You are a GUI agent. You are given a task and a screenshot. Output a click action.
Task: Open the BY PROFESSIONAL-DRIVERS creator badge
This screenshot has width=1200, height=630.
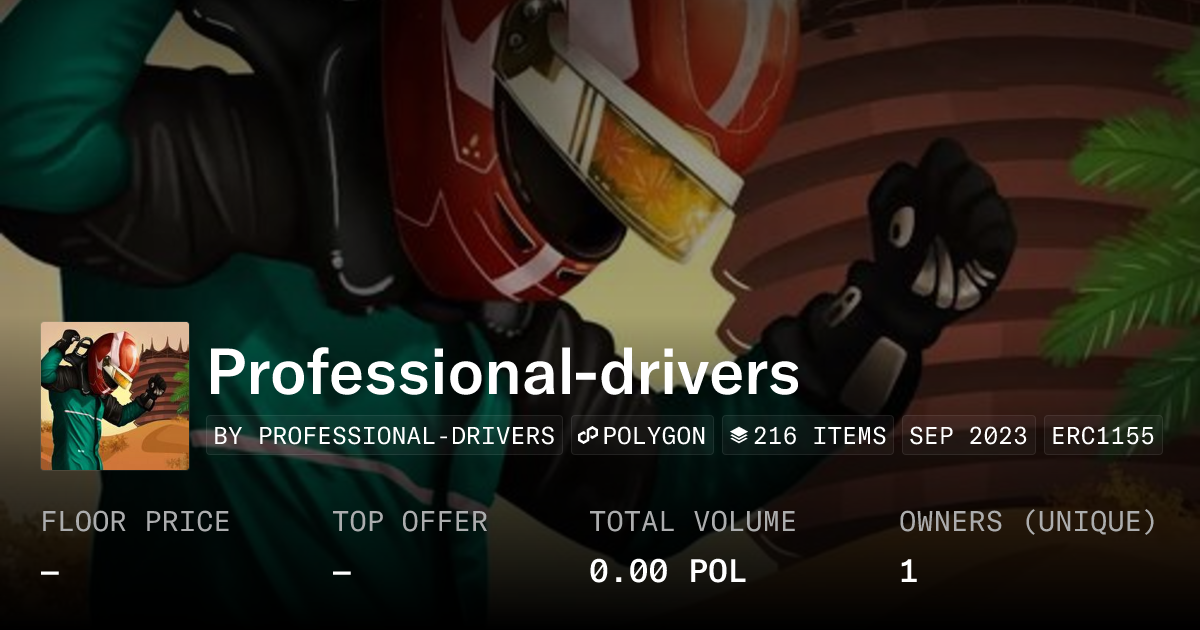click(x=384, y=436)
